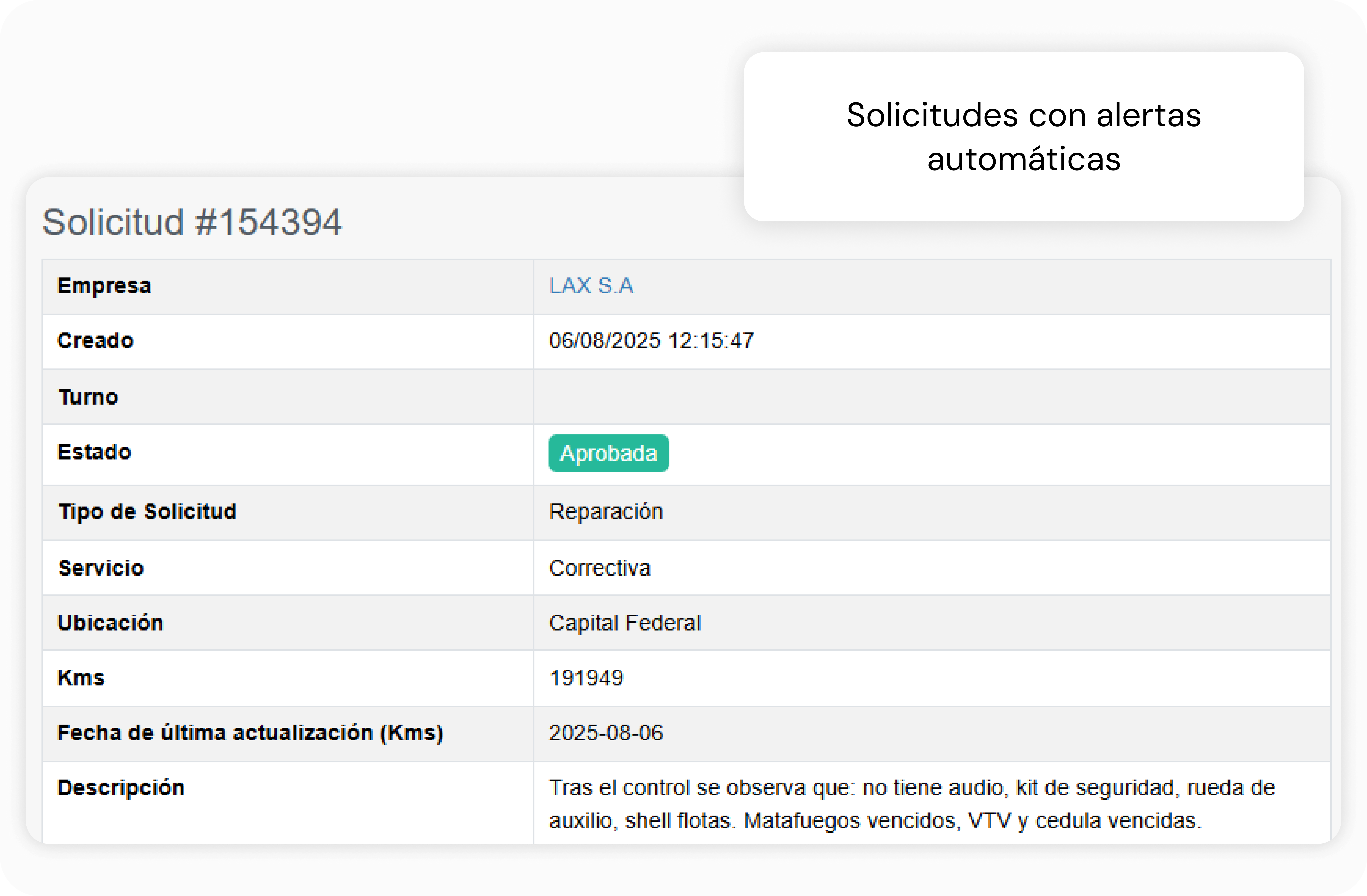This screenshot has height=896, width=1367.
Task: Click the Servicio row label
Action: [x=101, y=568]
